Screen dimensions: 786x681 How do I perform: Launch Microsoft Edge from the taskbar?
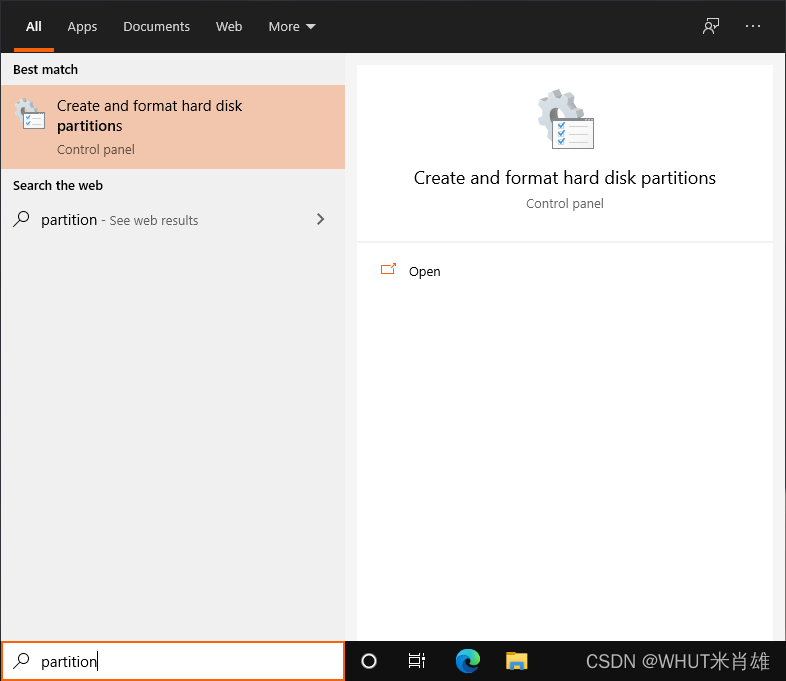pos(467,661)
